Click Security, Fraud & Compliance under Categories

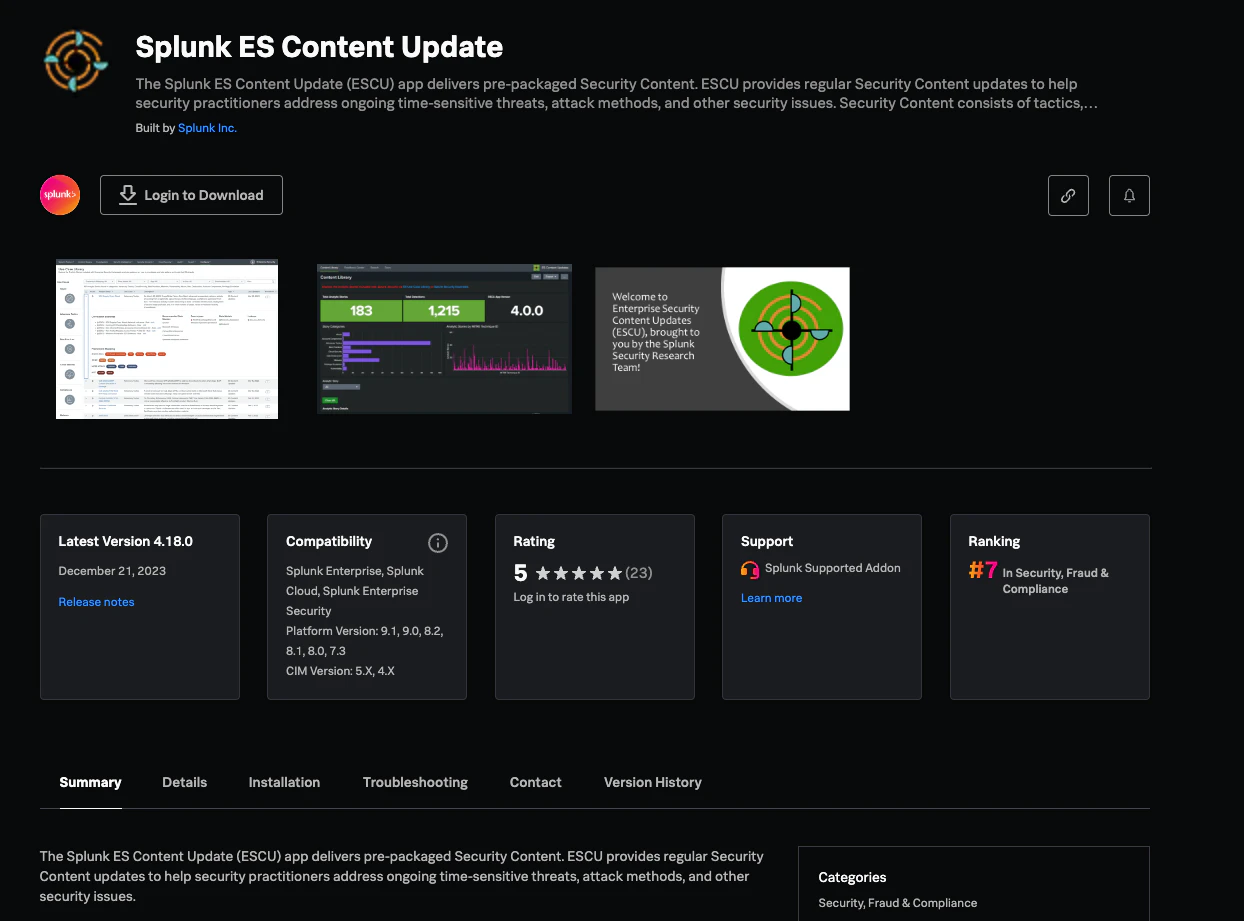coord(898,903)
